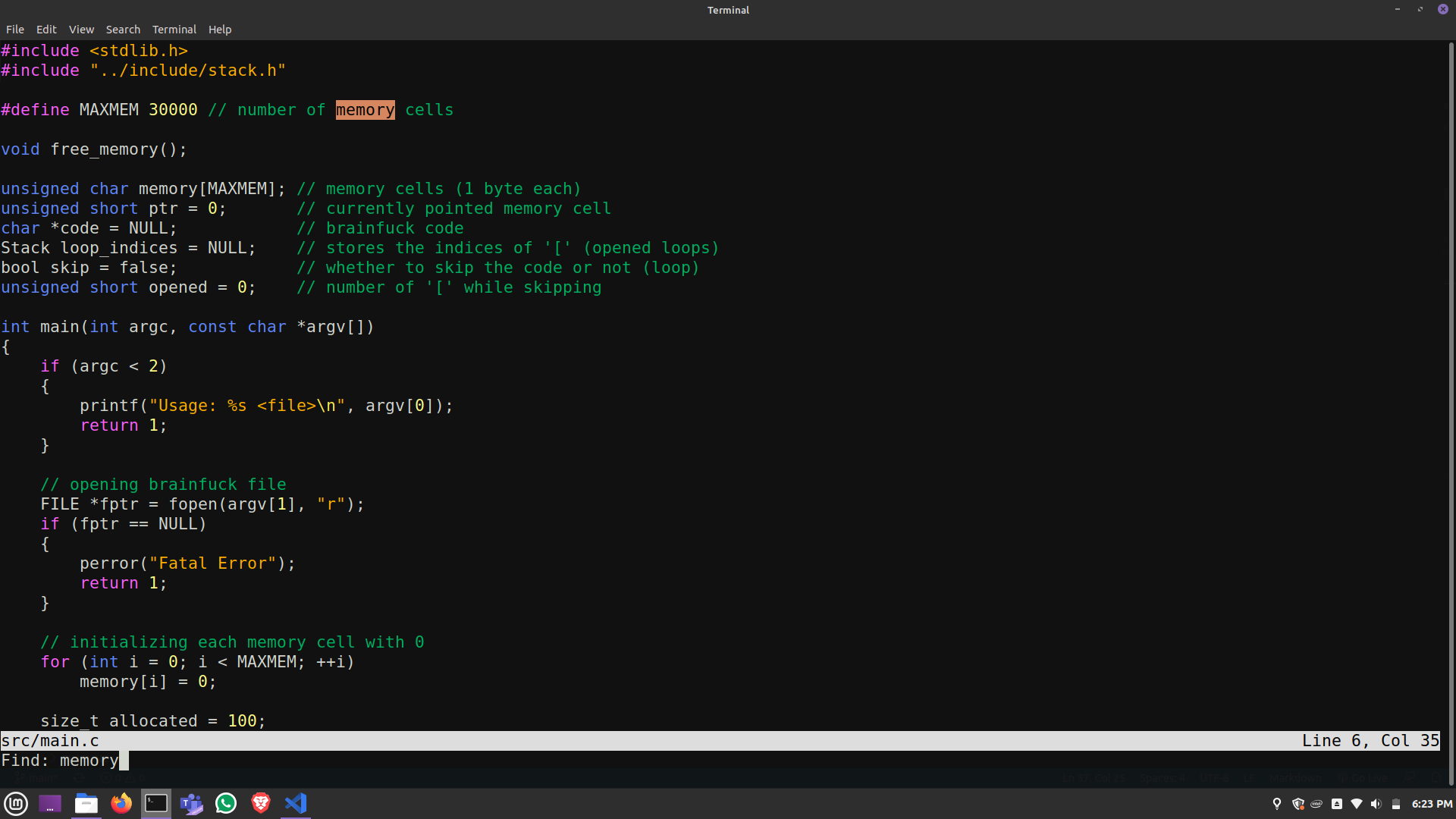Open the Files manager from taskbar
This screenshot has height=819, width=1456.
point(86,803)
